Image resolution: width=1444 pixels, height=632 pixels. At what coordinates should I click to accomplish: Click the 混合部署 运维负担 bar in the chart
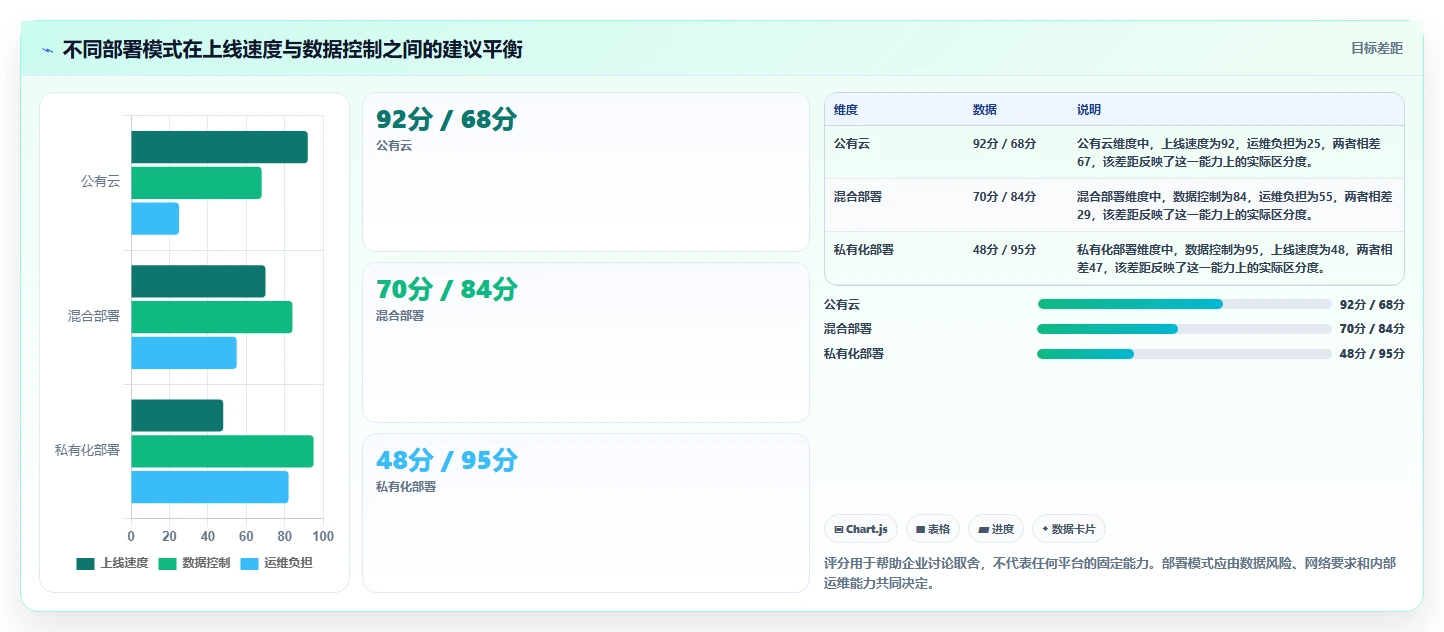point(184,353)
